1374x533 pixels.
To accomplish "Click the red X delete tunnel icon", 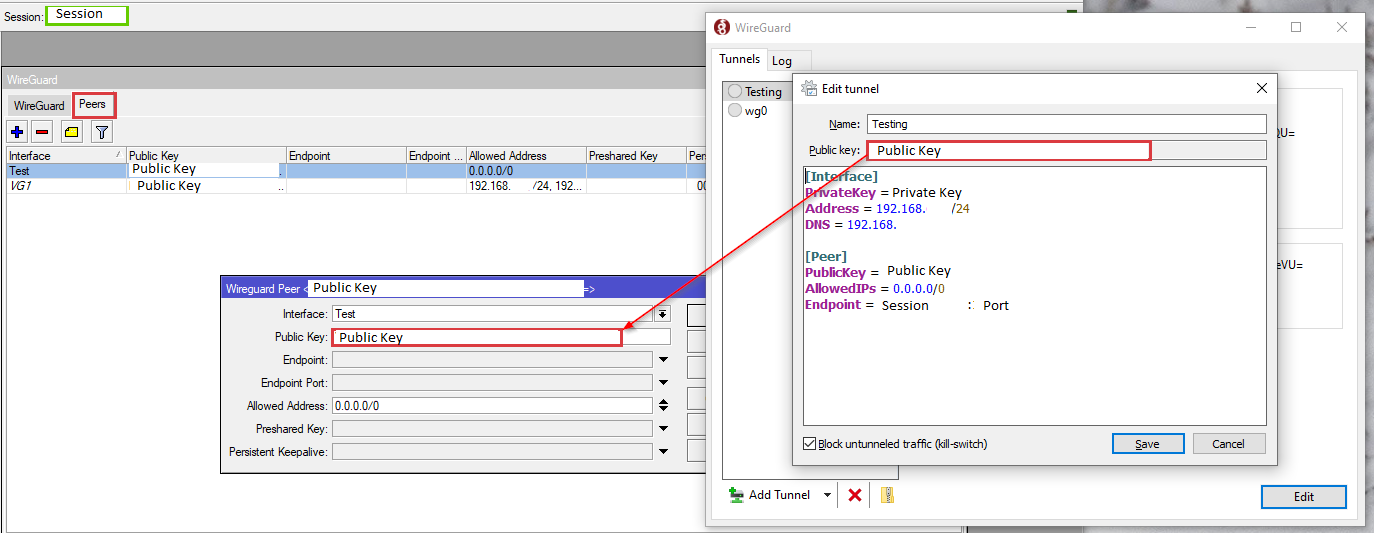I will point(855,495).
